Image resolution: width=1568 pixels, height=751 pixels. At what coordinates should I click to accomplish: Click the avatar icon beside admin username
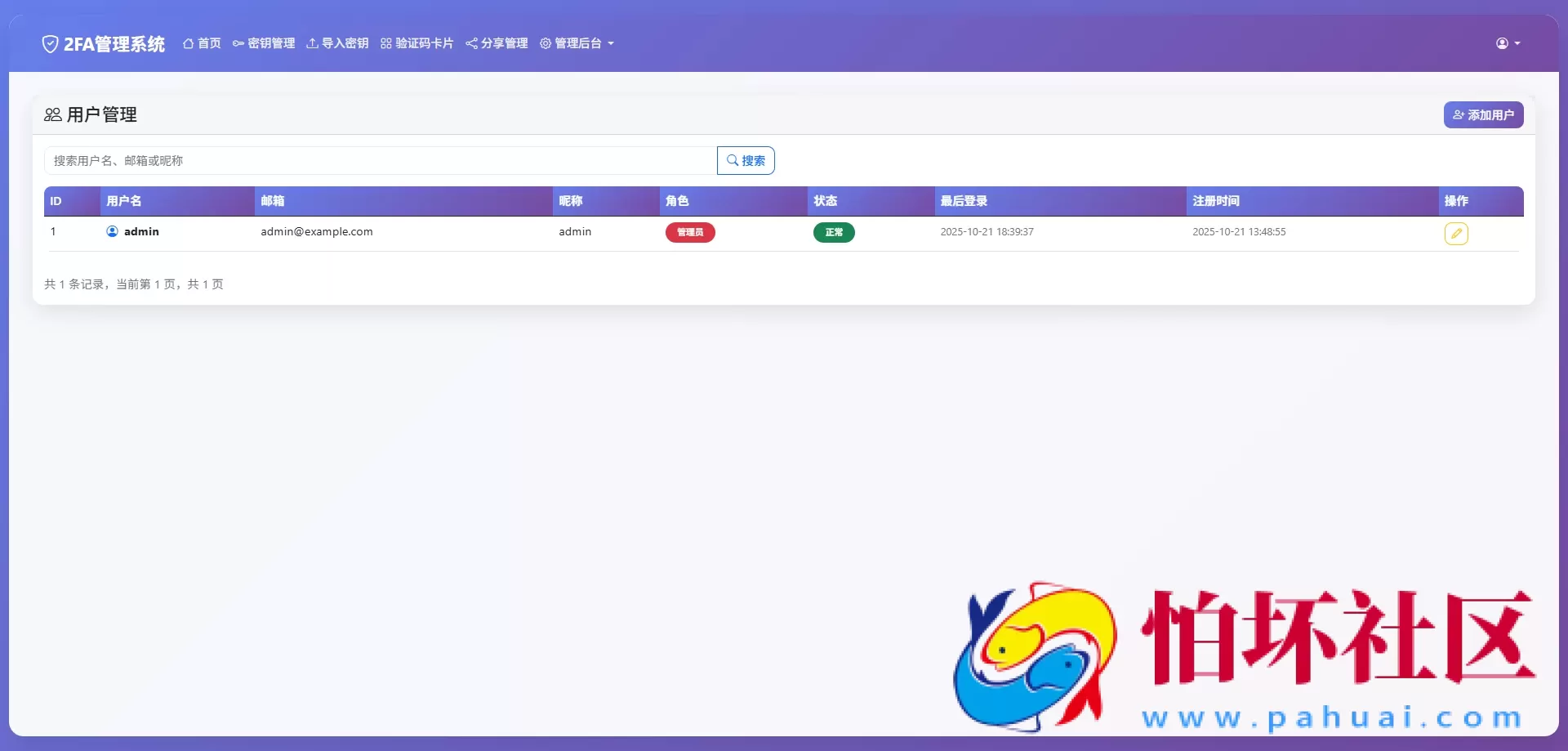(x=112, y=231)
